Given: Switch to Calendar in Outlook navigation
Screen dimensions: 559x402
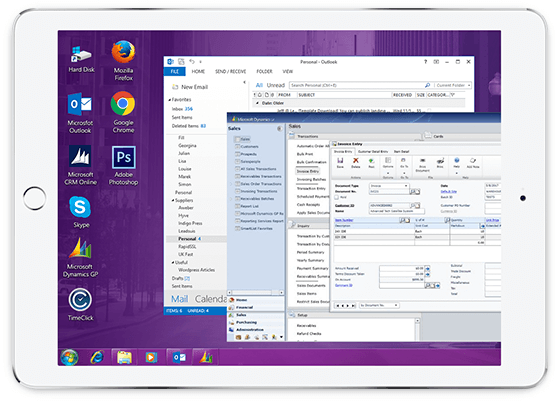Looking at the screenshot, I should click(211, 299).
